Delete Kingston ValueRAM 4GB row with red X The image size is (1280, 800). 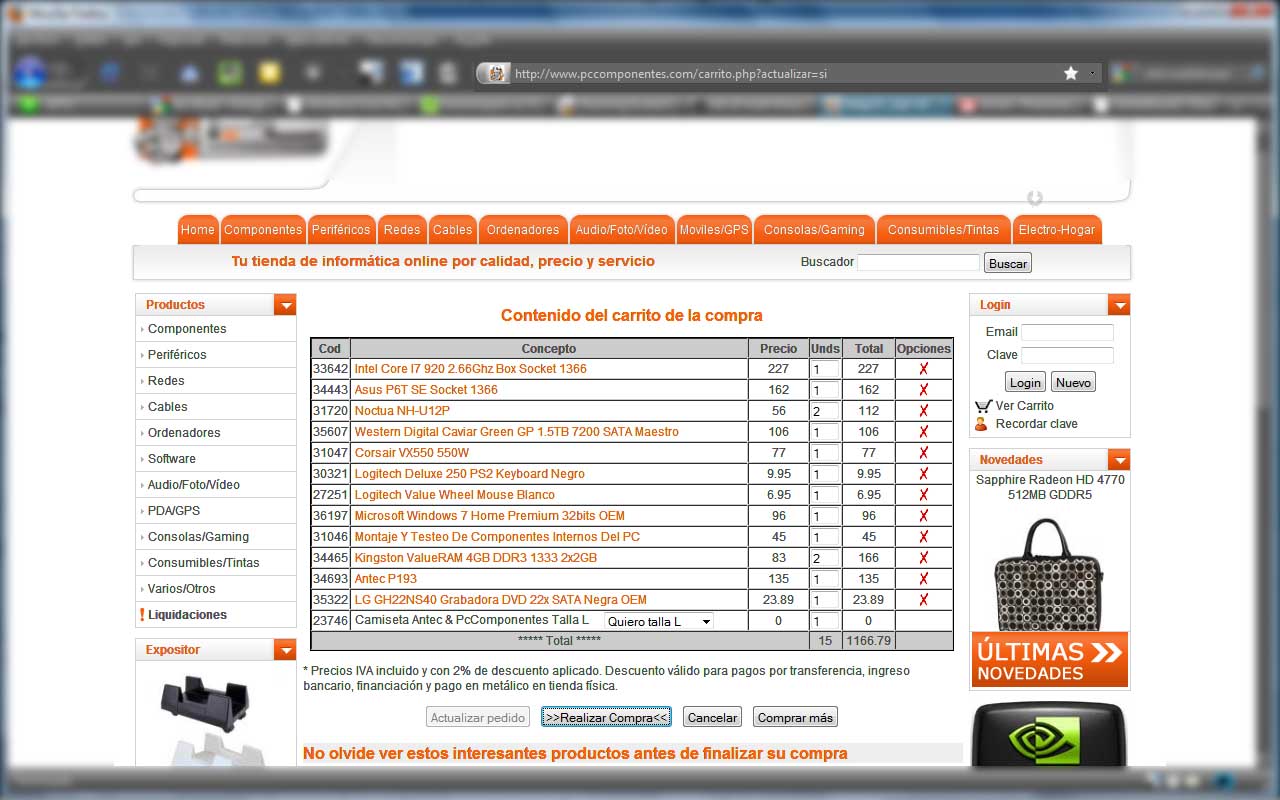coord(923,558)
